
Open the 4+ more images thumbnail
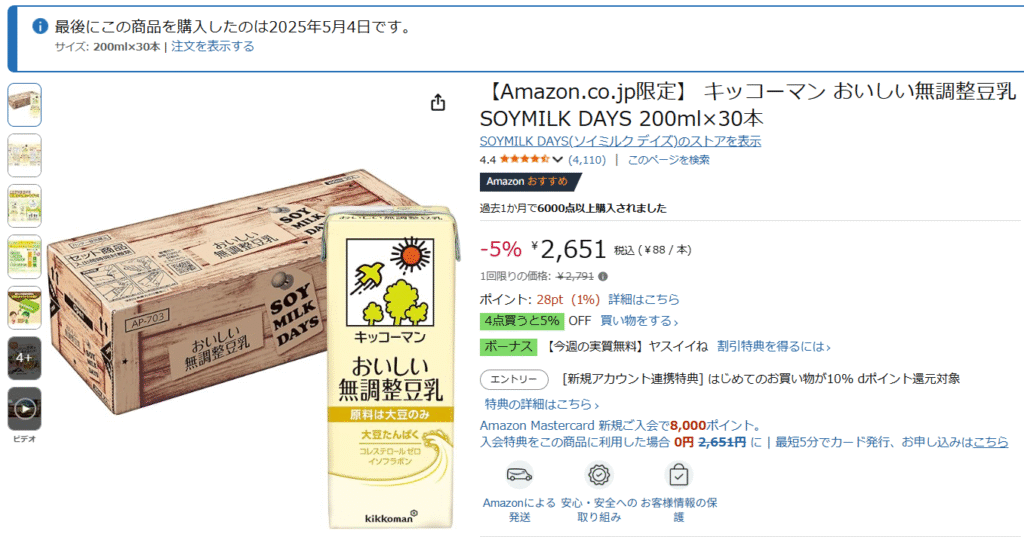pyautogui.click(x=25, y=358)
